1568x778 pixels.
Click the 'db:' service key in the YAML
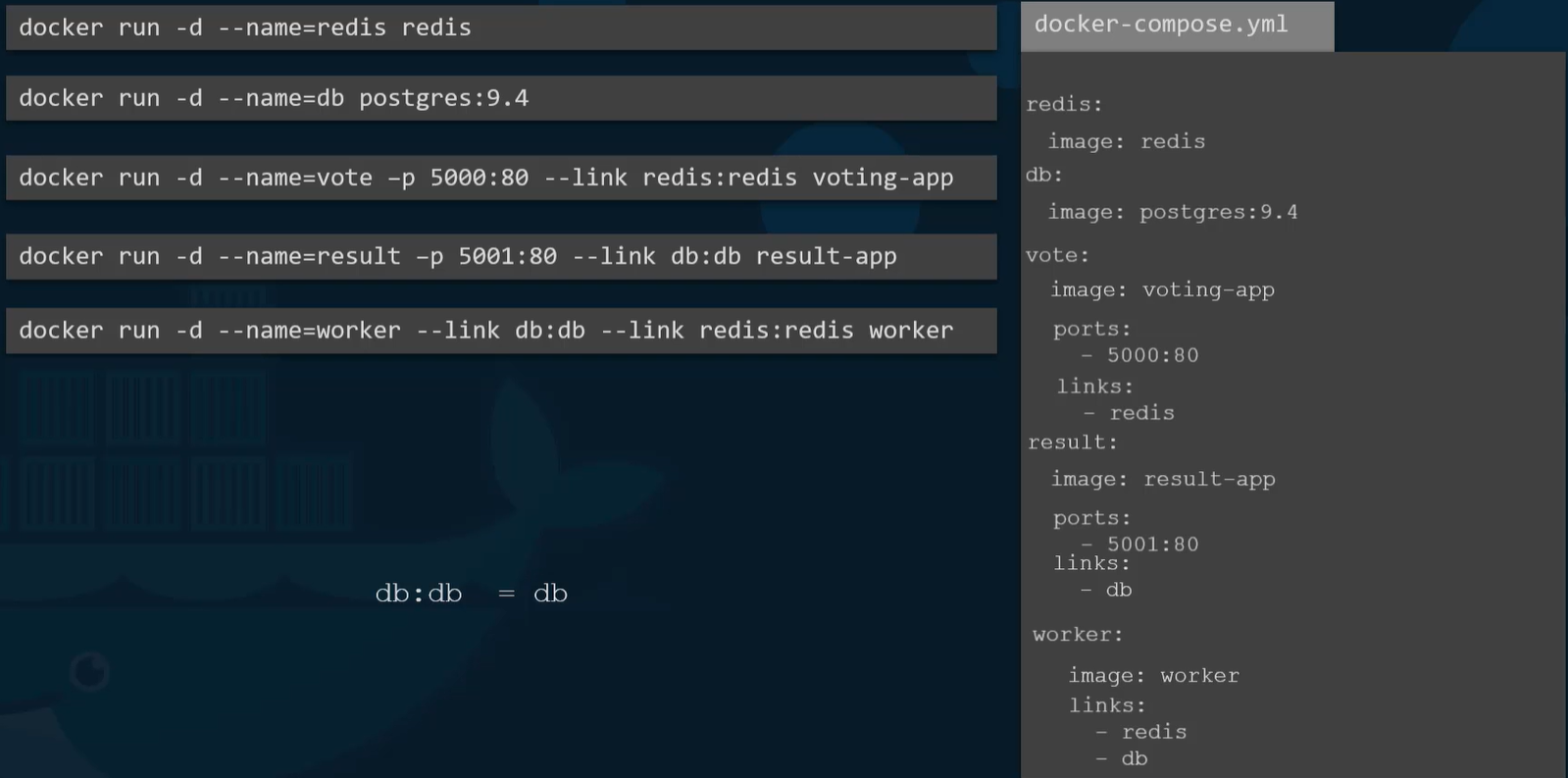click(1044, 175)
